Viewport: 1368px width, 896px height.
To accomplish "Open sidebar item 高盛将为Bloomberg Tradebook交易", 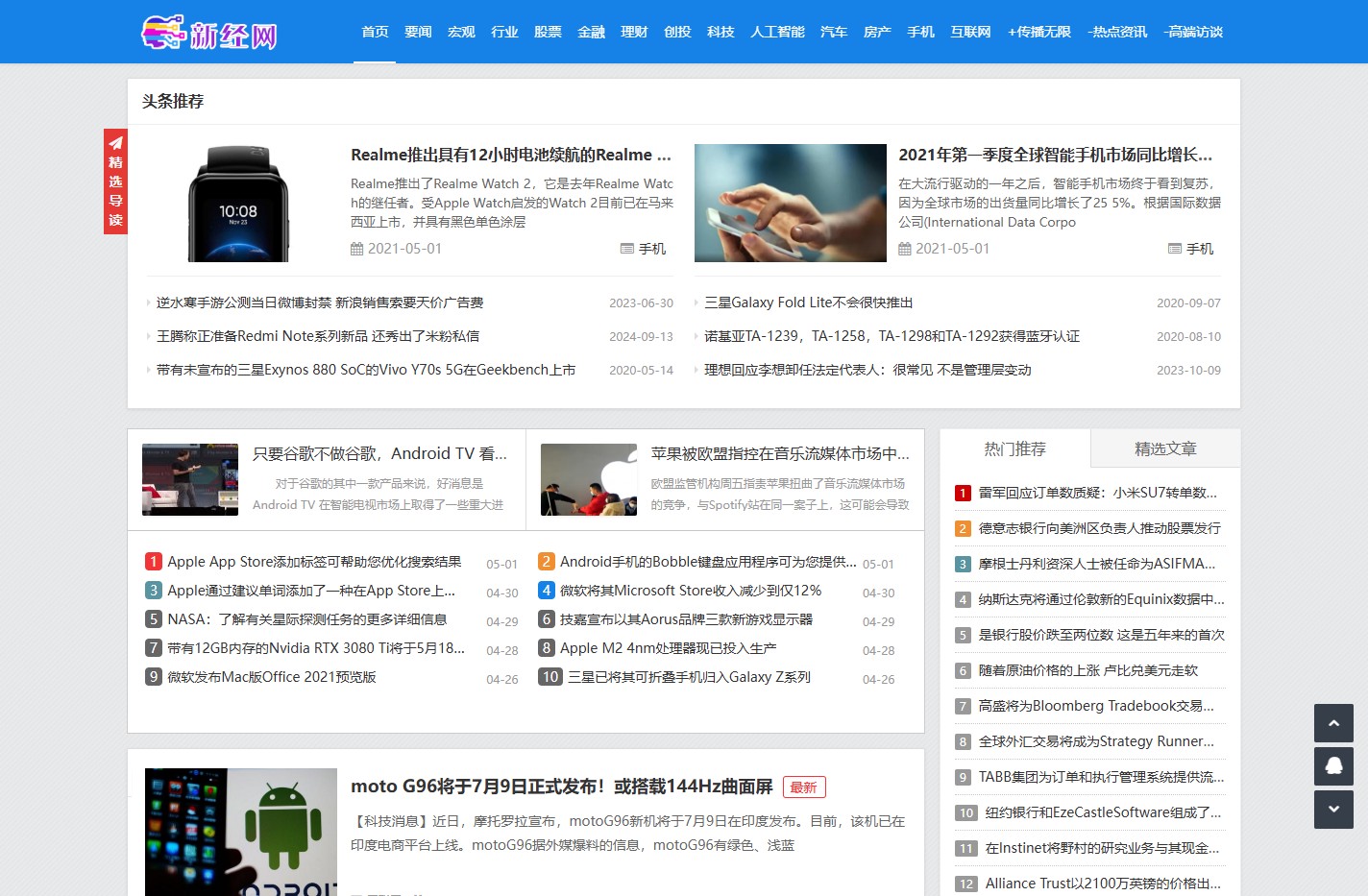I will click(x=1096, y=706).
